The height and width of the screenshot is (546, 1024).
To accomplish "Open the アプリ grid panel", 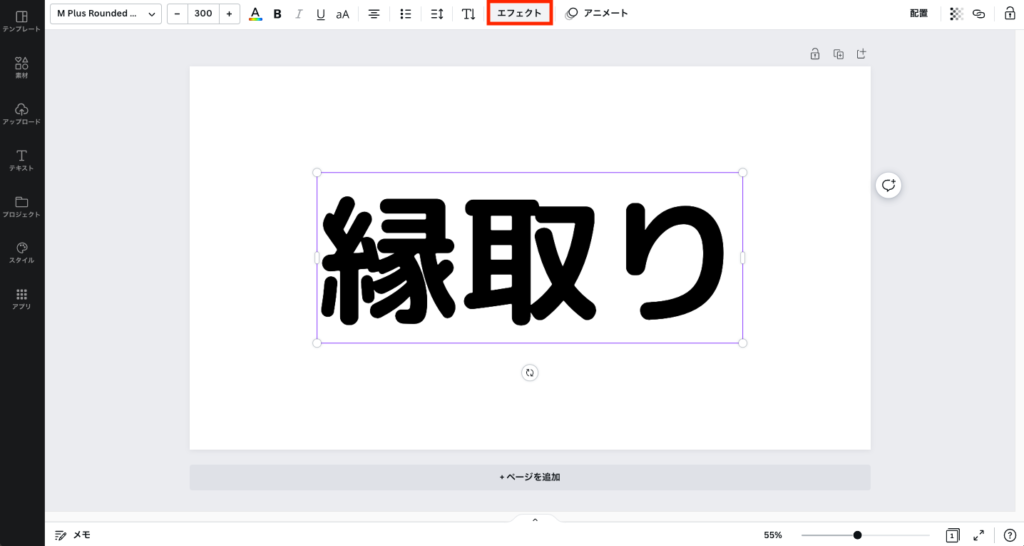I will click(21, 298).
